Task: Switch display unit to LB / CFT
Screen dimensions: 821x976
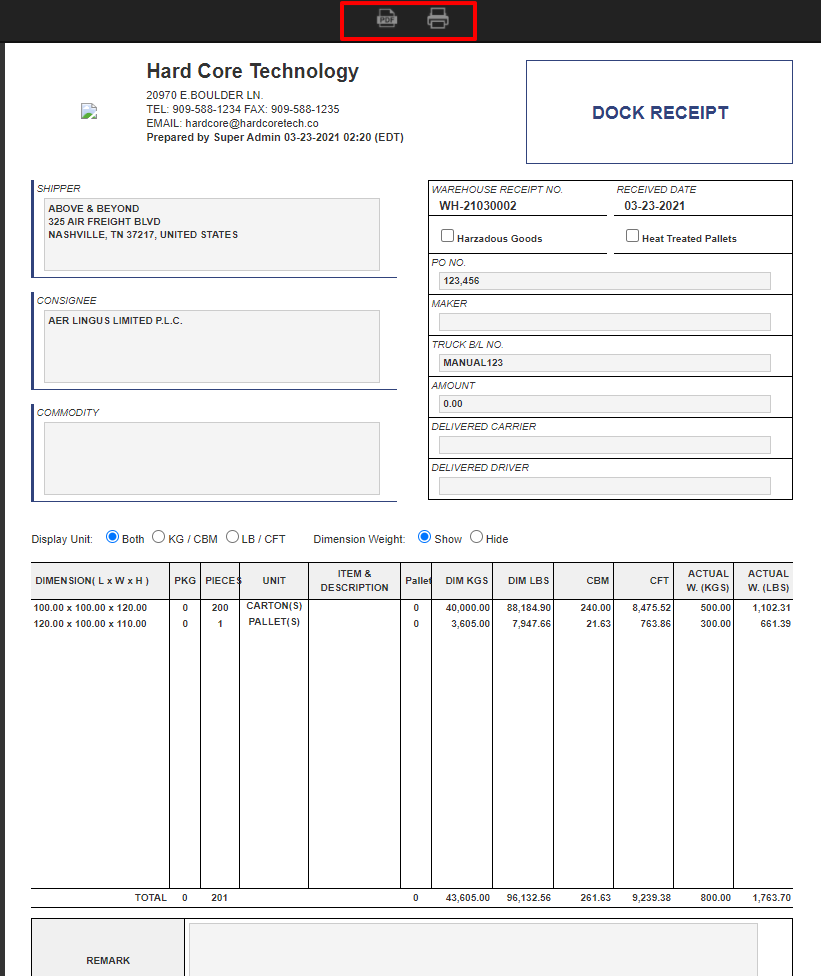Action: [x=232, y=537]
